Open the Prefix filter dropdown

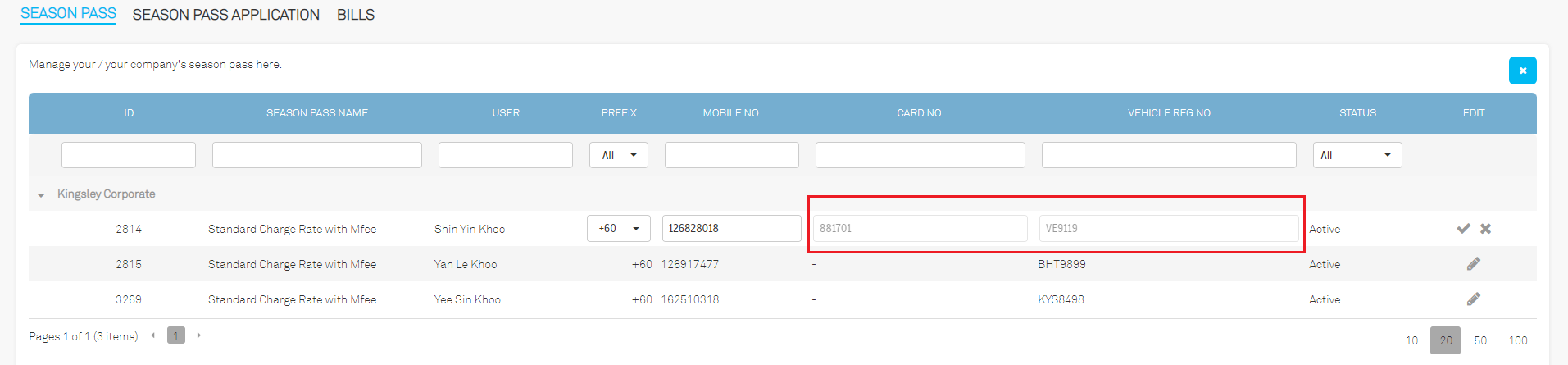618,155
